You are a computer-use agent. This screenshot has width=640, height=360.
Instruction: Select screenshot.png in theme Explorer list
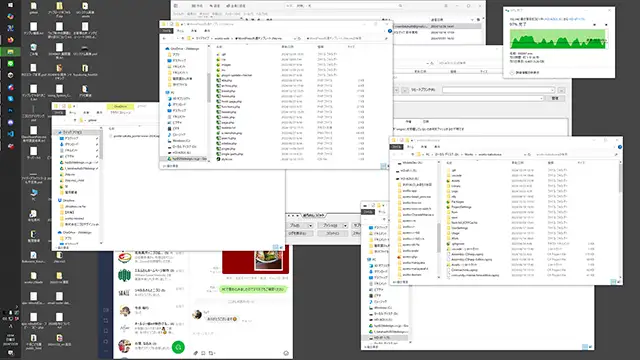[229, 133]
